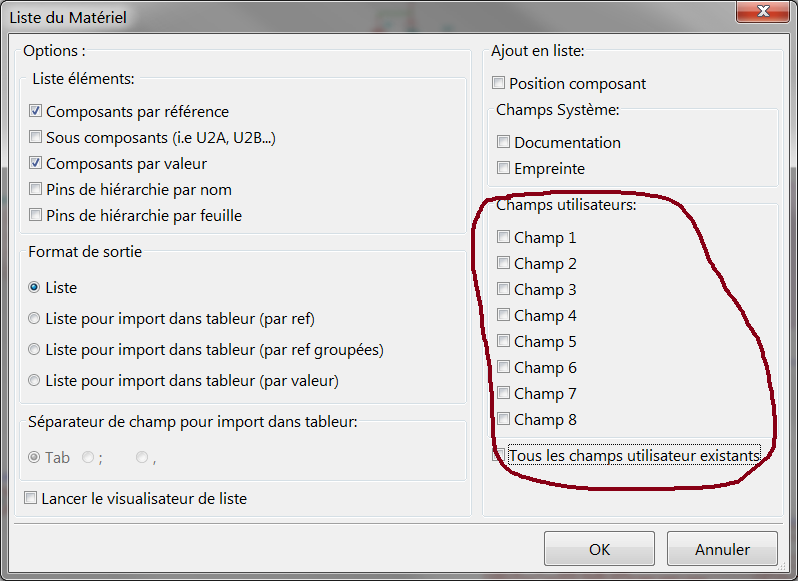Cancel with the Annuler button
Screen dimensions: 798x581
point(722,549)
